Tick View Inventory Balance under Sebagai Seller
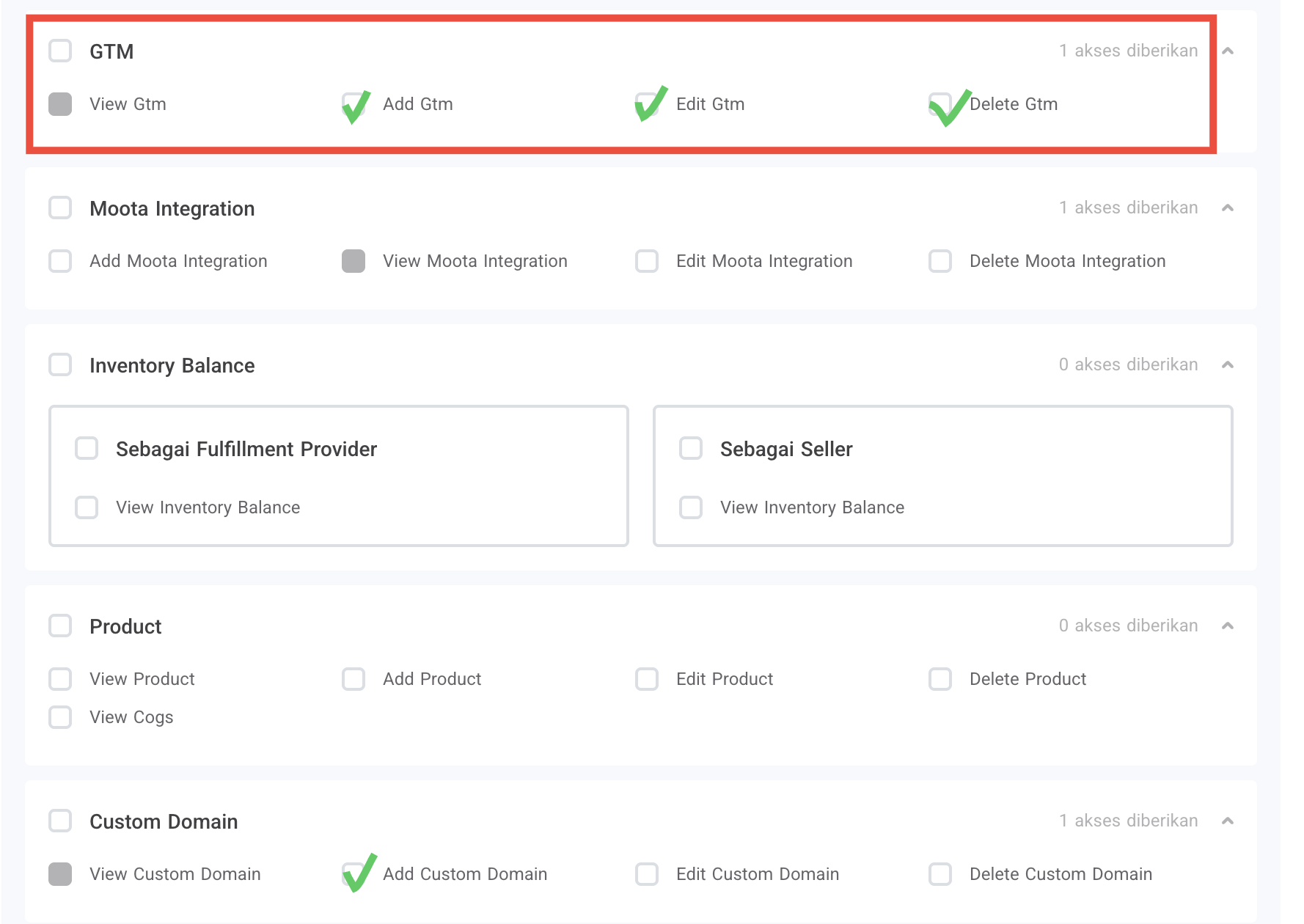The image size is (1304, 924). (691, 507)
